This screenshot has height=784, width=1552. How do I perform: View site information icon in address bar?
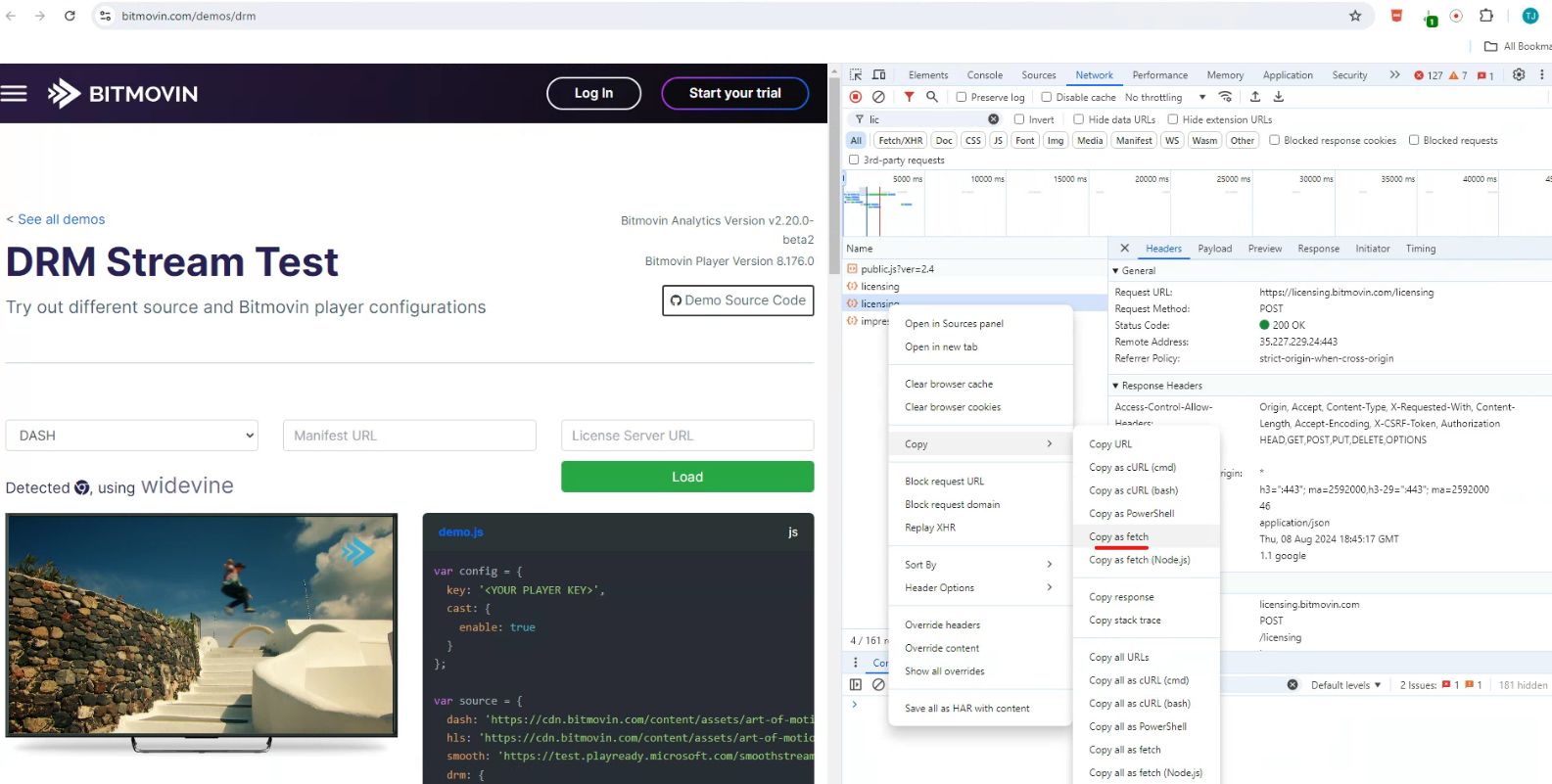point(106,16)
